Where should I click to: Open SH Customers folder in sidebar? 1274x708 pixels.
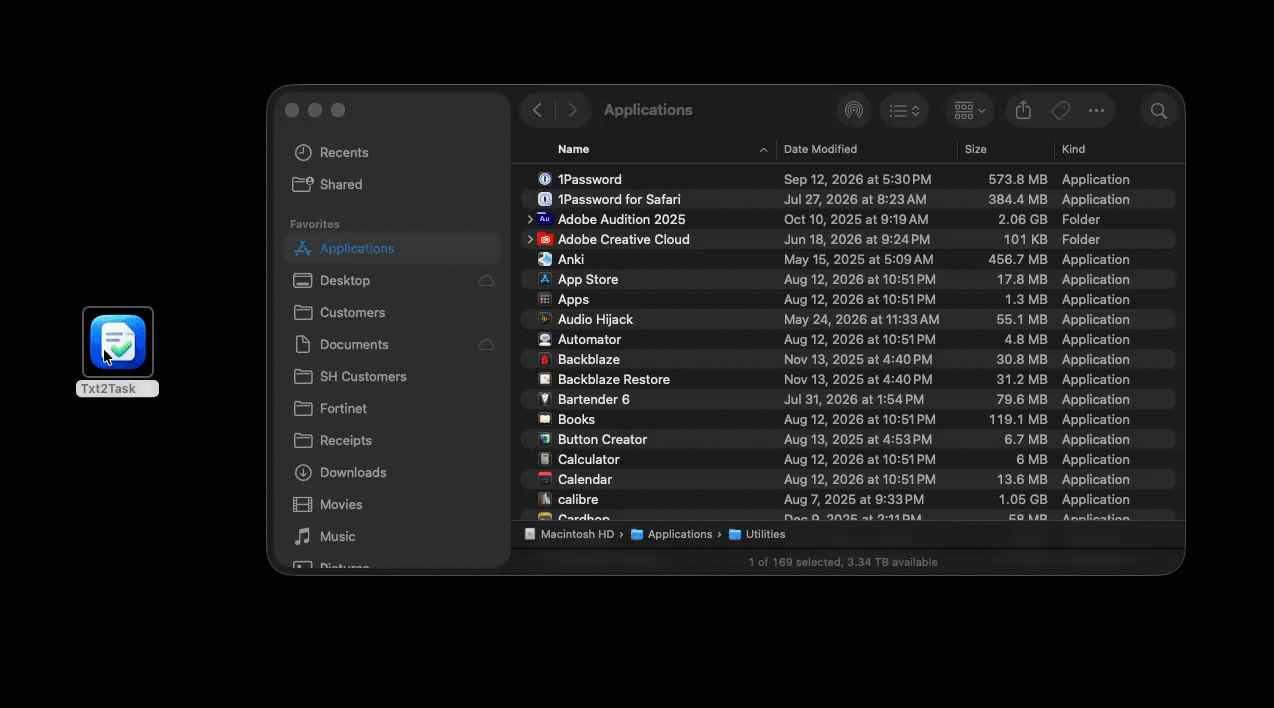(x=392, y=376)
